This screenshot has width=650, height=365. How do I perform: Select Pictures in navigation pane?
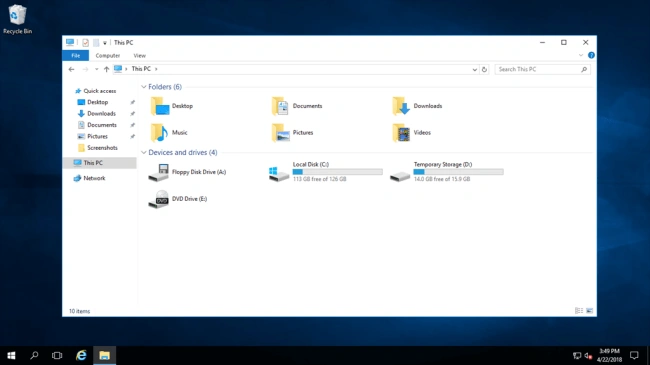click(x=97, y=136)
